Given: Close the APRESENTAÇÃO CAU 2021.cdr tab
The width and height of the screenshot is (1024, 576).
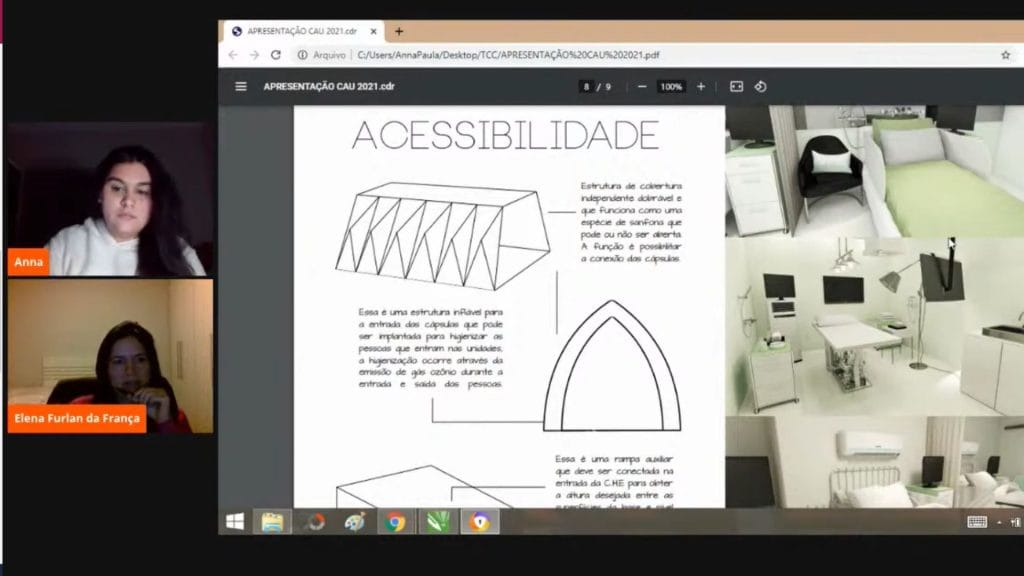Looking at the screenshot, I should click(x=373, y=31).
